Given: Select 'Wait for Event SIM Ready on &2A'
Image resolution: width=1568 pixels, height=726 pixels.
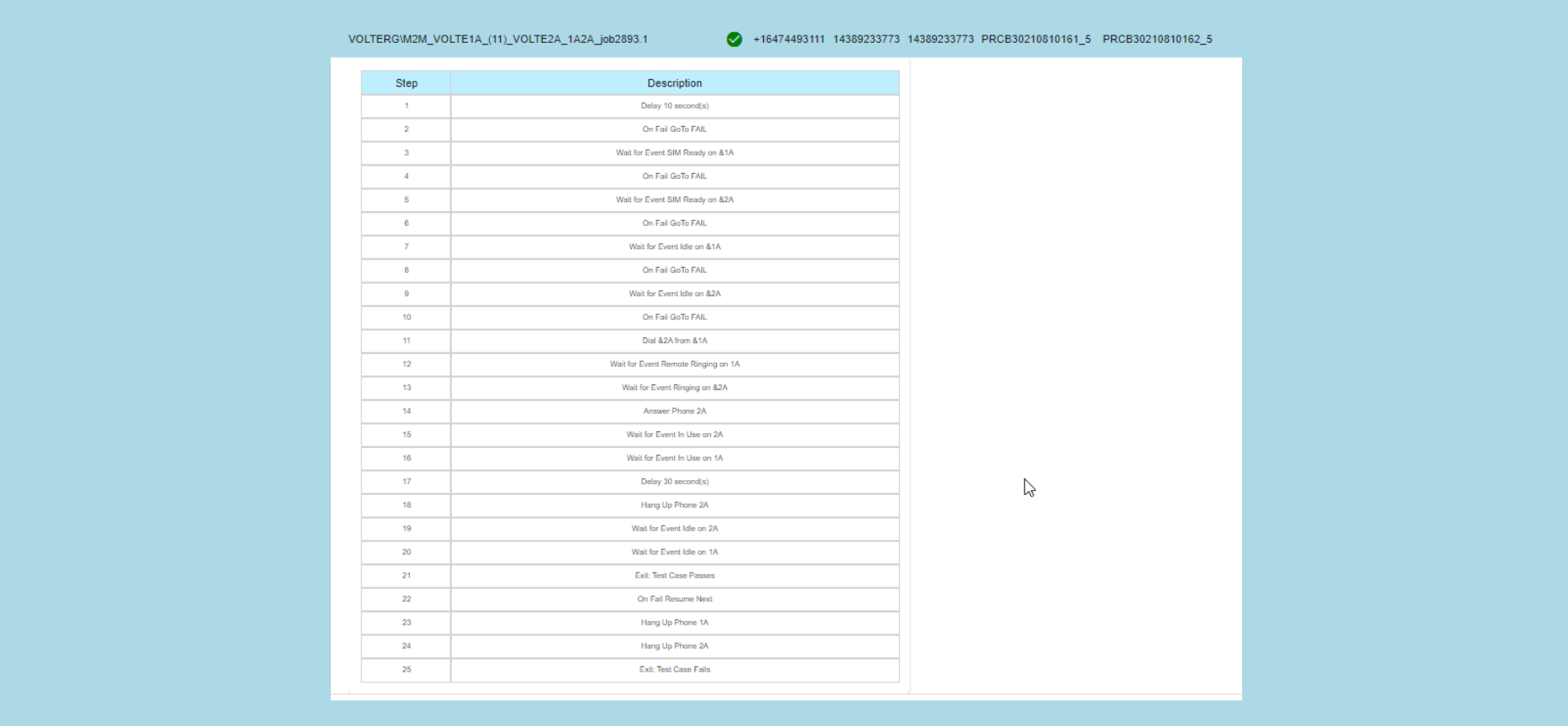Looking at the screenshot, I should (x=675, y=200).
